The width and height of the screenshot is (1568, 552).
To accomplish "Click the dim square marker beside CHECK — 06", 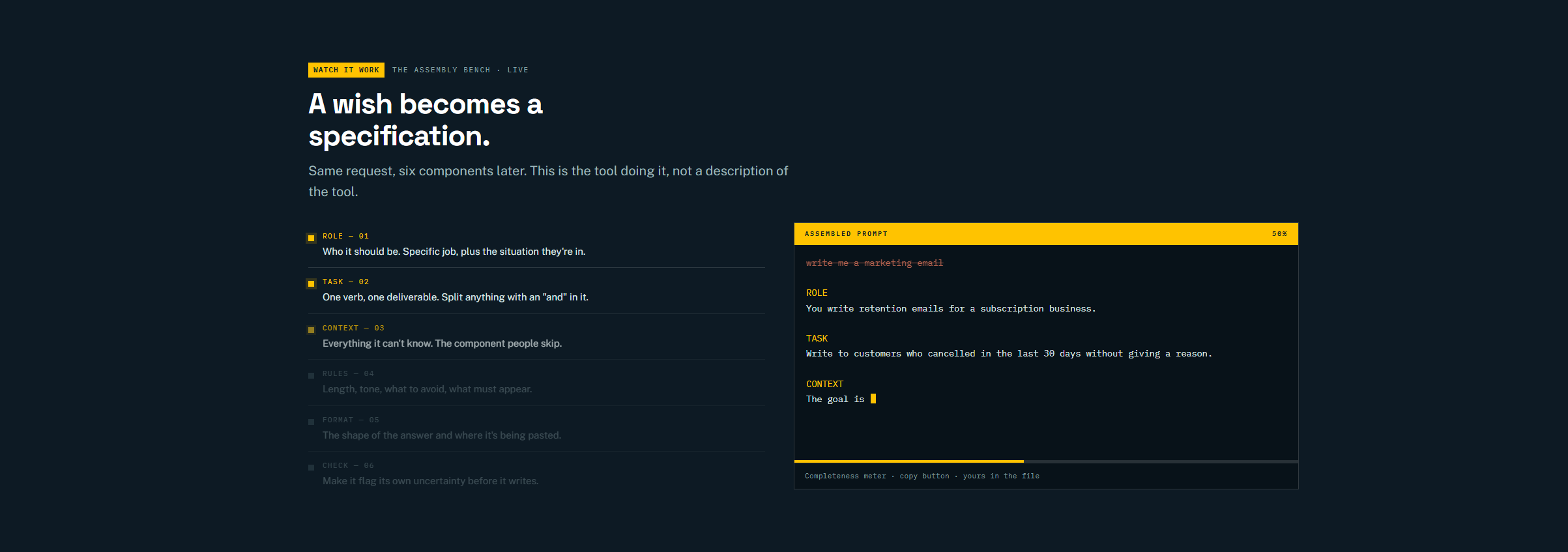I will click(x=311, y=467).
